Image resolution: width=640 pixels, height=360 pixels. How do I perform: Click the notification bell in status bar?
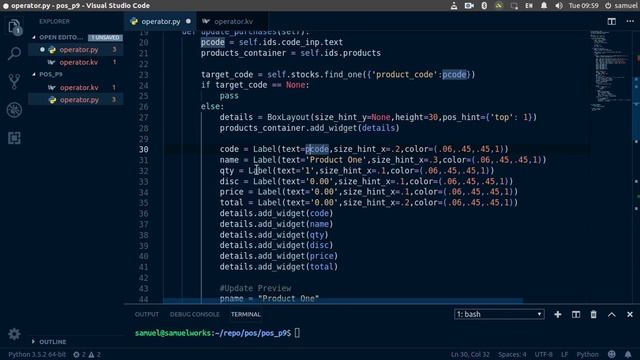(x=628, y=354)
